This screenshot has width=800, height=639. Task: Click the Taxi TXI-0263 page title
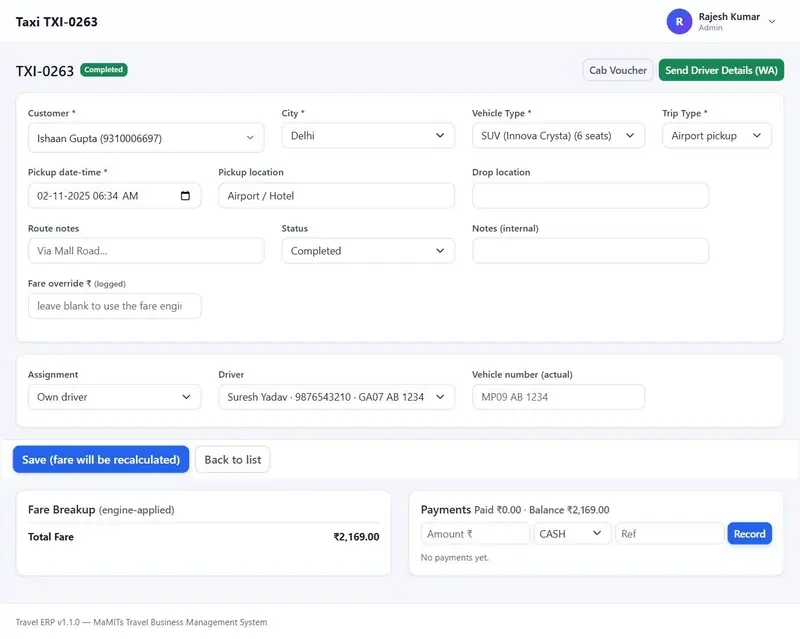(57, 22)
